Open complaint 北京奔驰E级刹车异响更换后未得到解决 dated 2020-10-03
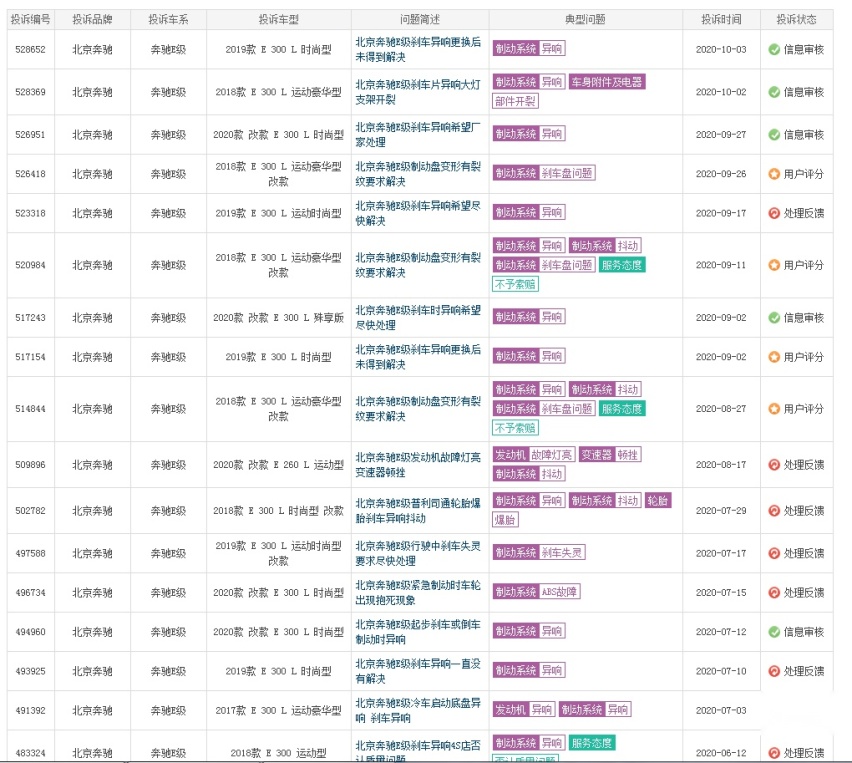Image resolution: width=852 pixels, height=763 pixels. tap(418, 49)
